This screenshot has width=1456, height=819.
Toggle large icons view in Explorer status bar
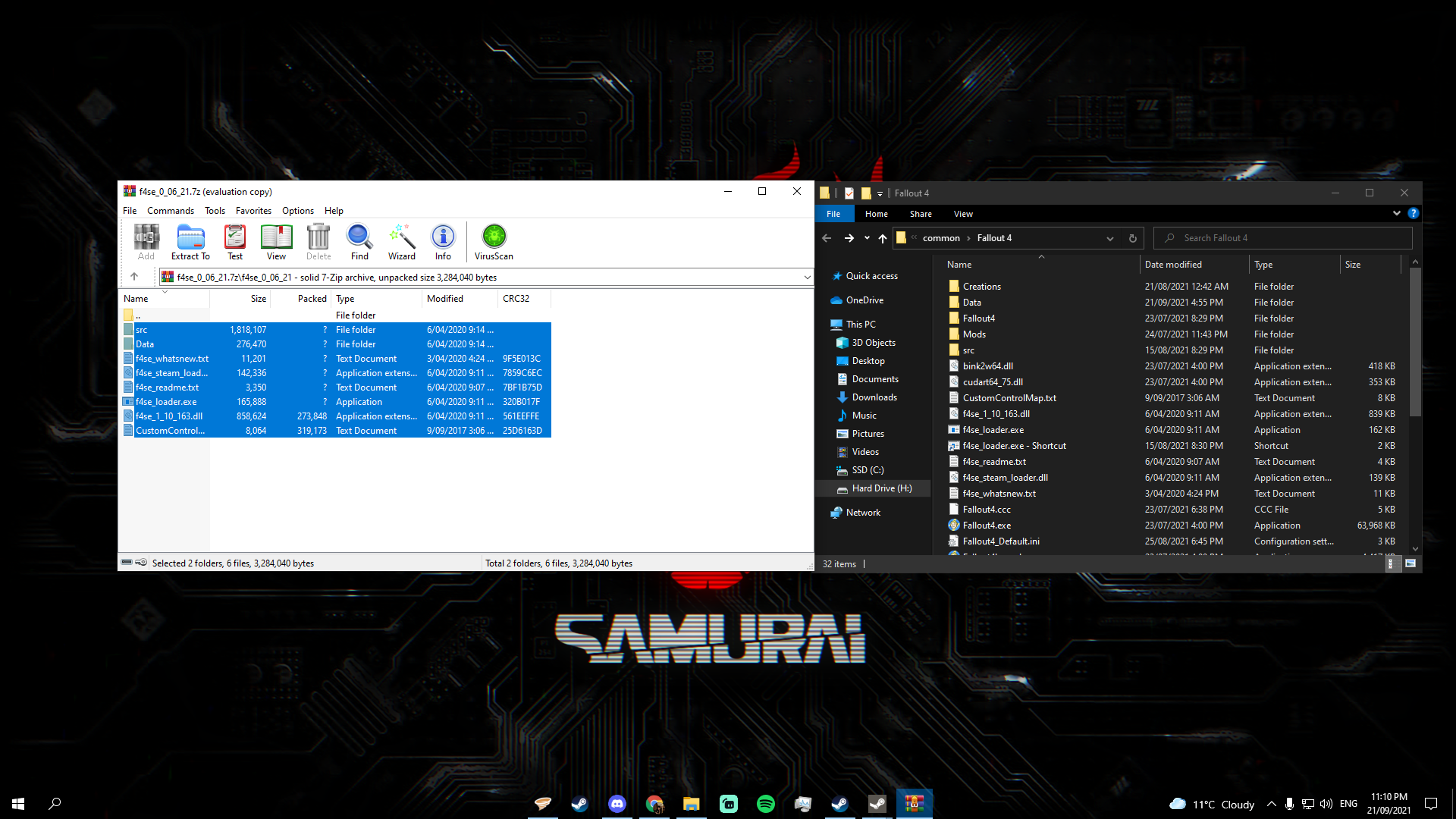1410,563
